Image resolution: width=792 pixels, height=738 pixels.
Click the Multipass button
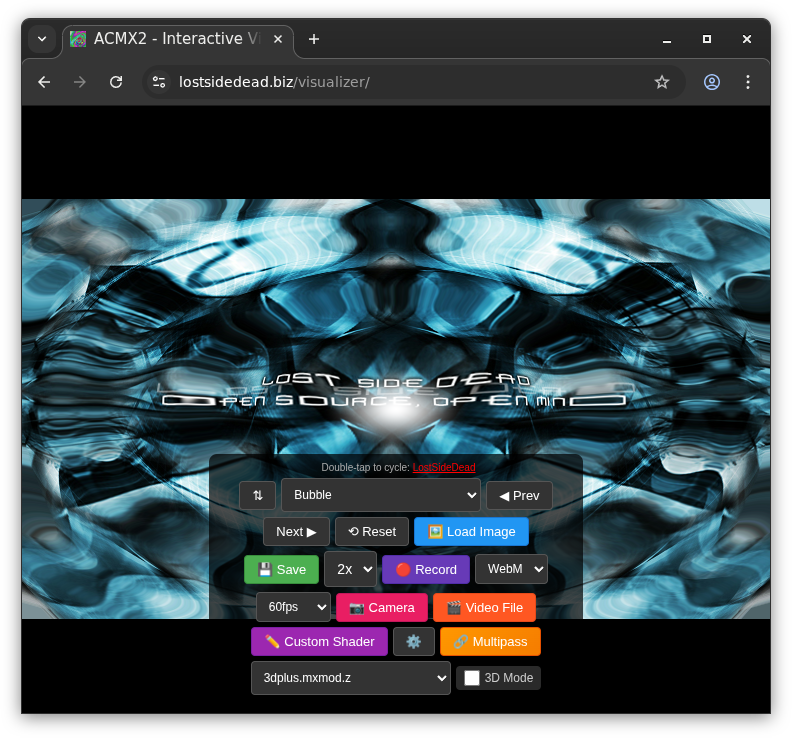(x=490, y=642)
